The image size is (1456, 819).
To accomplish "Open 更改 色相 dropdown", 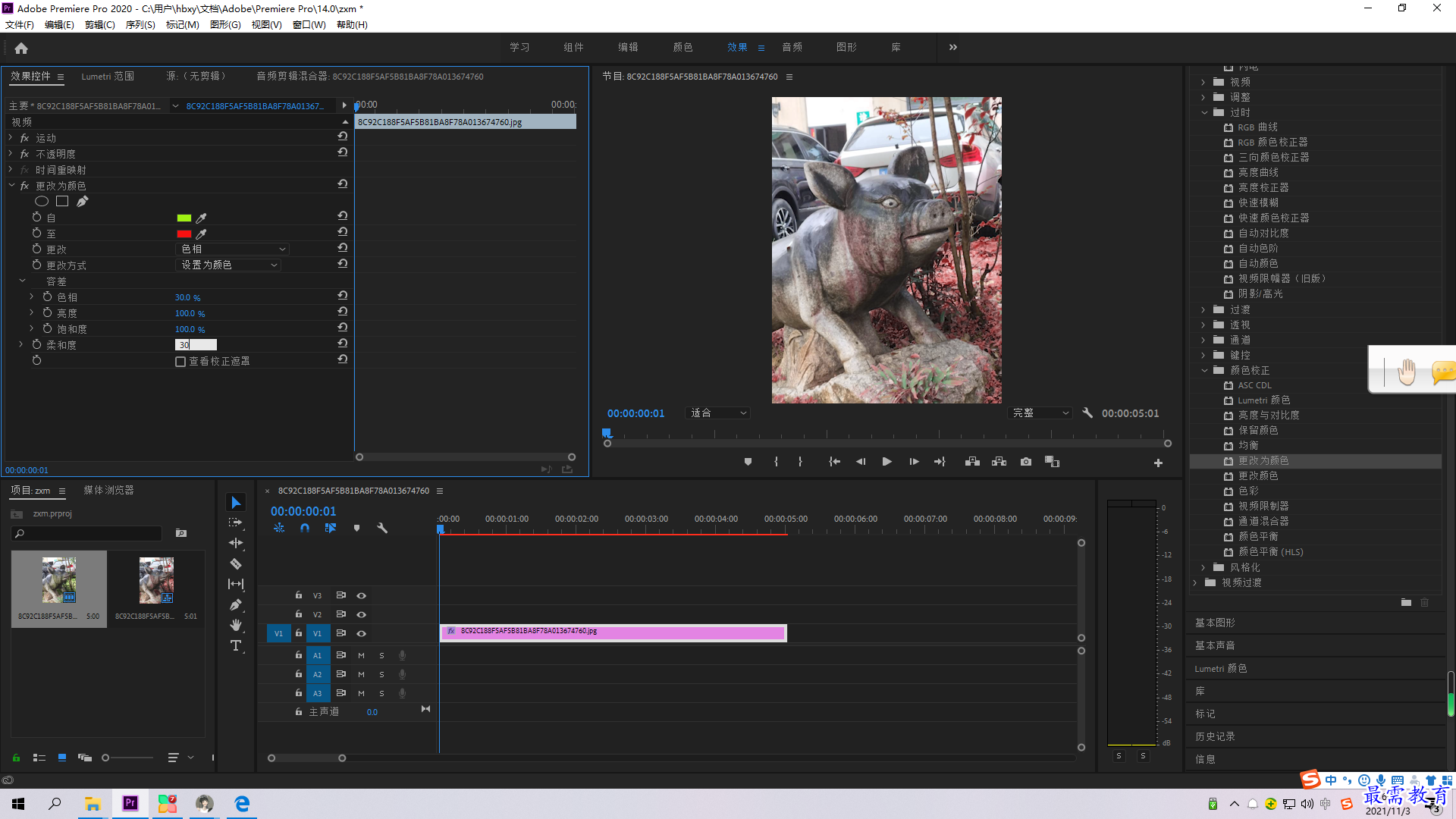I will [x=232, y=249].
